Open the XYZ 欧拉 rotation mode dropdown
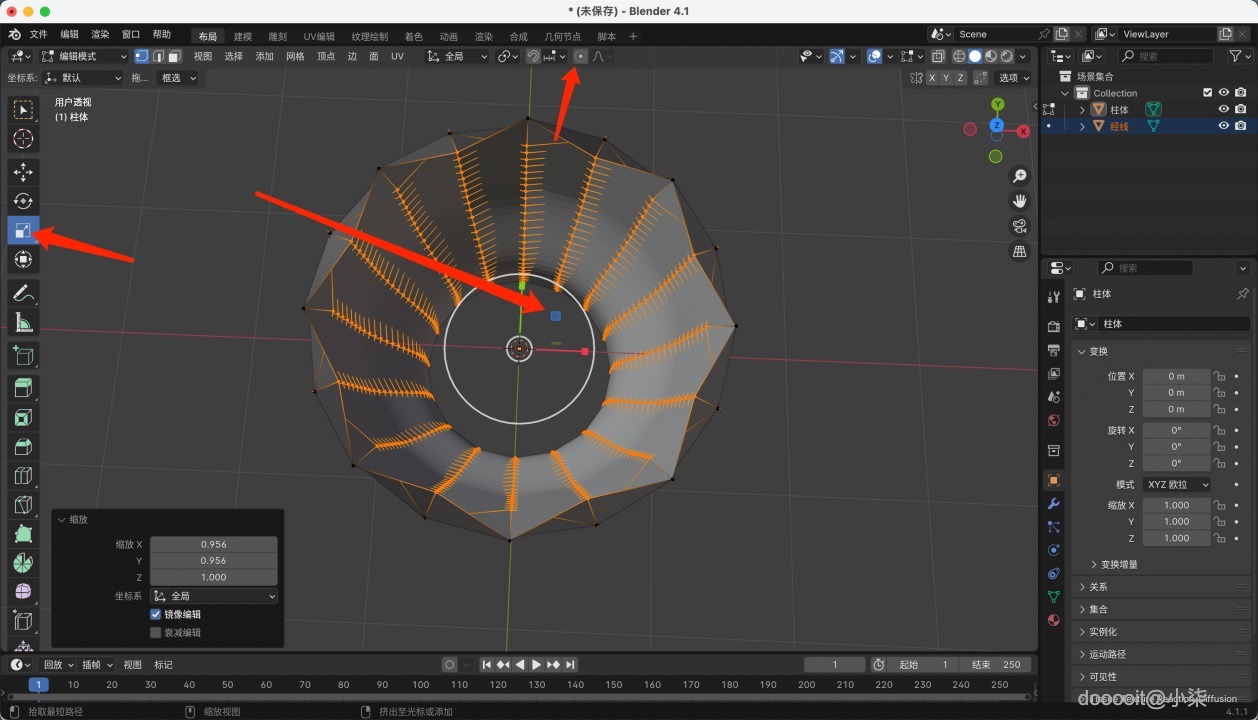This screenshot has height=720, width=1258. click(x=1177, y=484)
